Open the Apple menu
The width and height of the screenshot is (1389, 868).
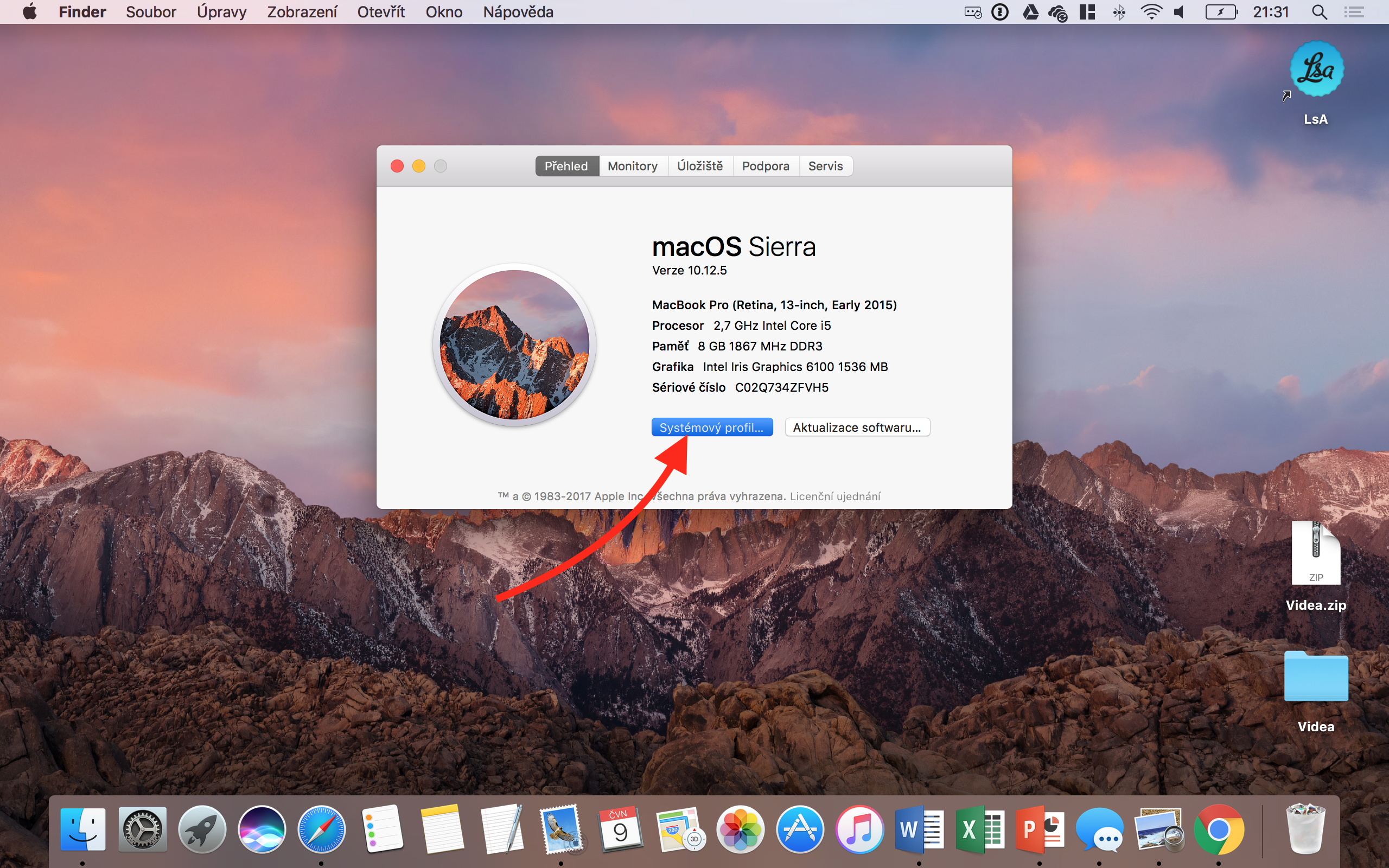(30, 12)
